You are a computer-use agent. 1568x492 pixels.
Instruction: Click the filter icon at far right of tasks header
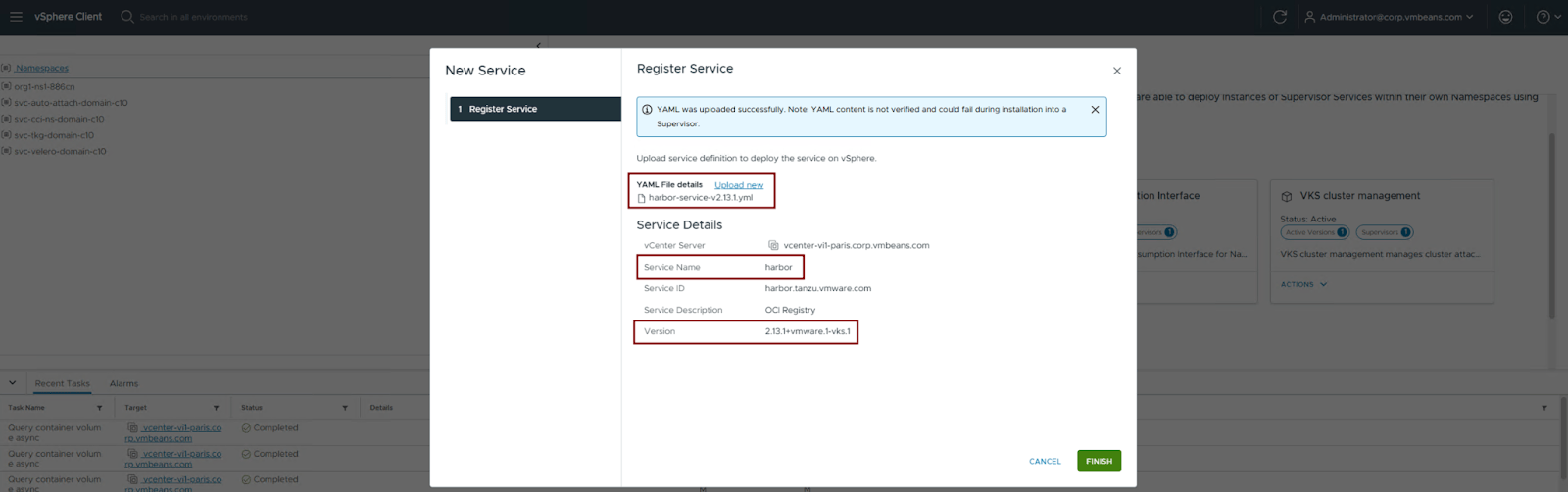click(x=1544, y=408)
